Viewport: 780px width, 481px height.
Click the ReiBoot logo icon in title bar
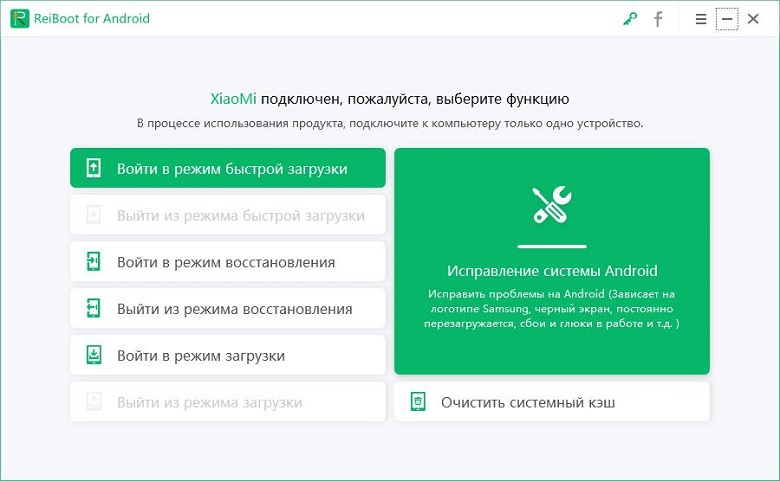click(20, 18)
